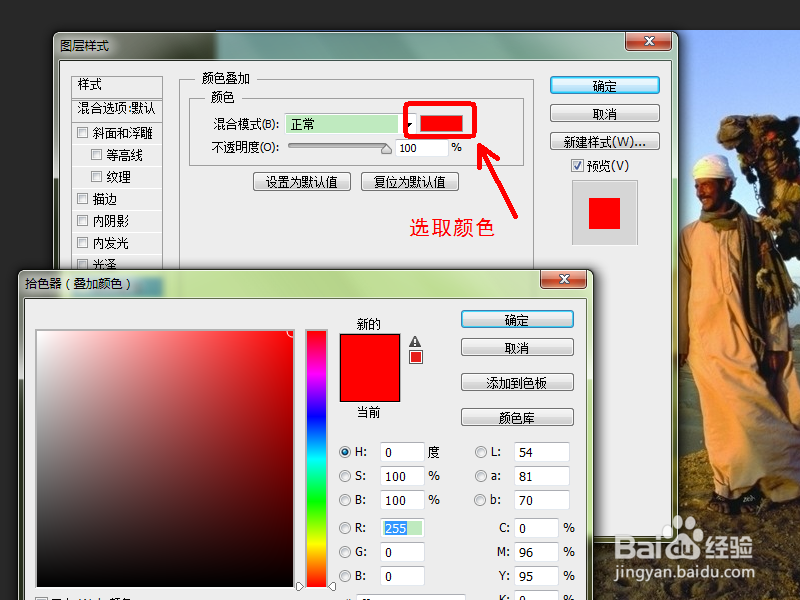Pick a color in the saturation-brightness field
This screenshot has width=800, height=600.
pos(165,458)
